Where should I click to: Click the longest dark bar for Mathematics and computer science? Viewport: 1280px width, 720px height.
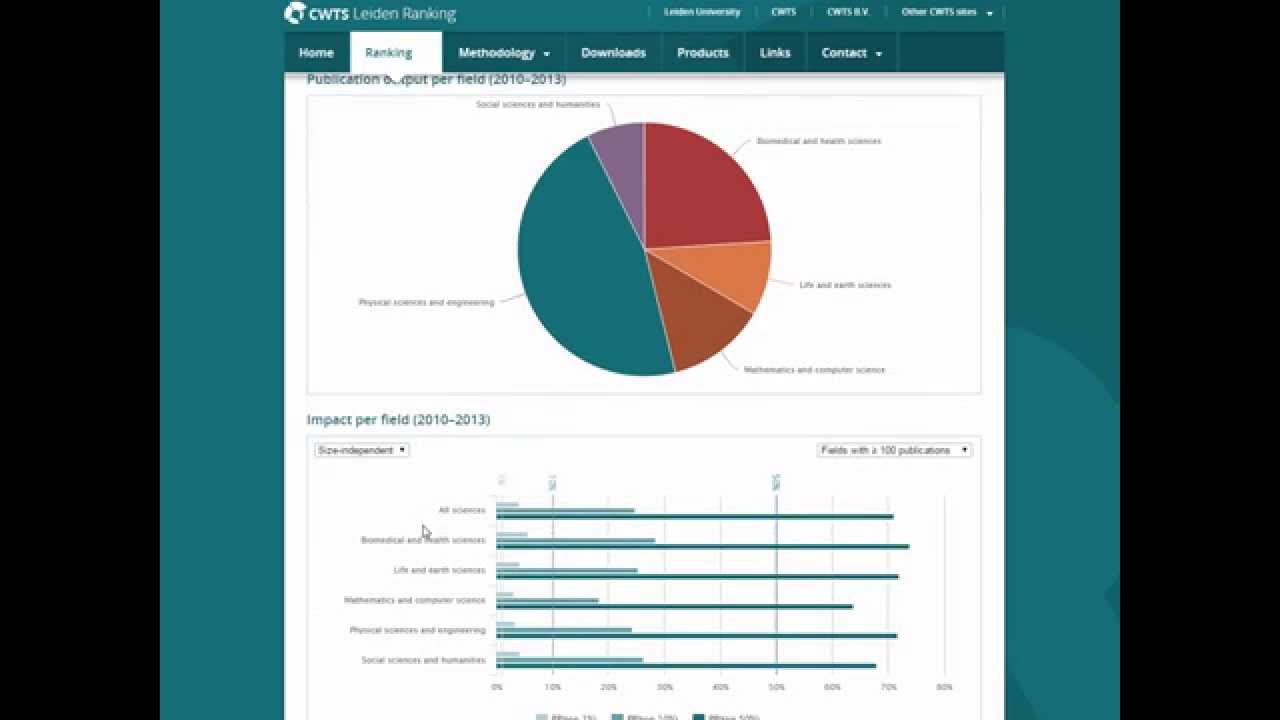tap(675, 606)
